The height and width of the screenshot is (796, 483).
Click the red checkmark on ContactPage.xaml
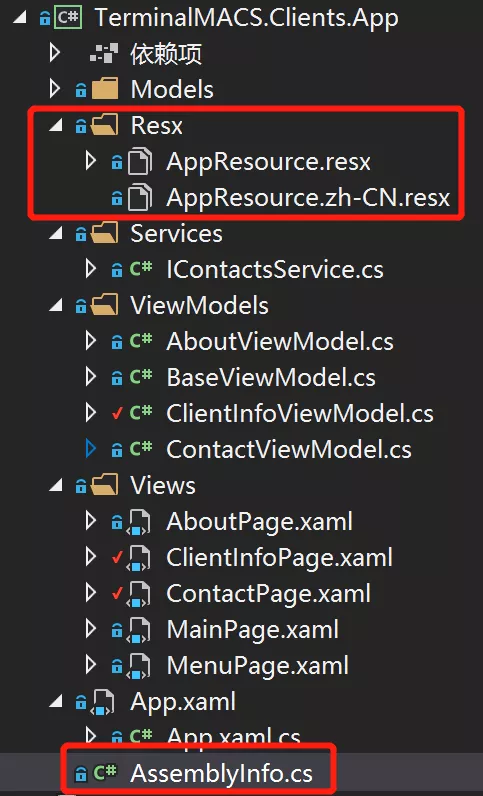117,593
